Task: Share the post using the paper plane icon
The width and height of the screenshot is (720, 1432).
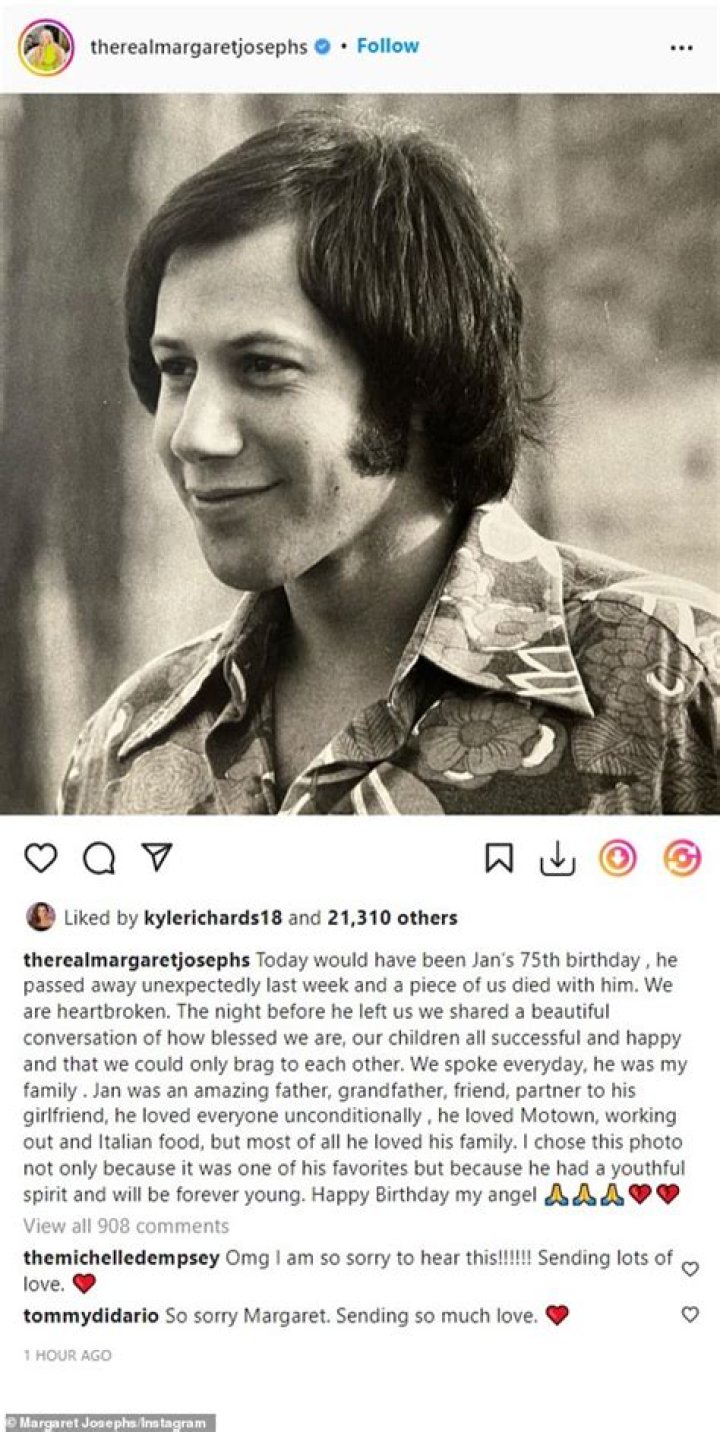Action: pyautogui.click(x=156, y=858)
